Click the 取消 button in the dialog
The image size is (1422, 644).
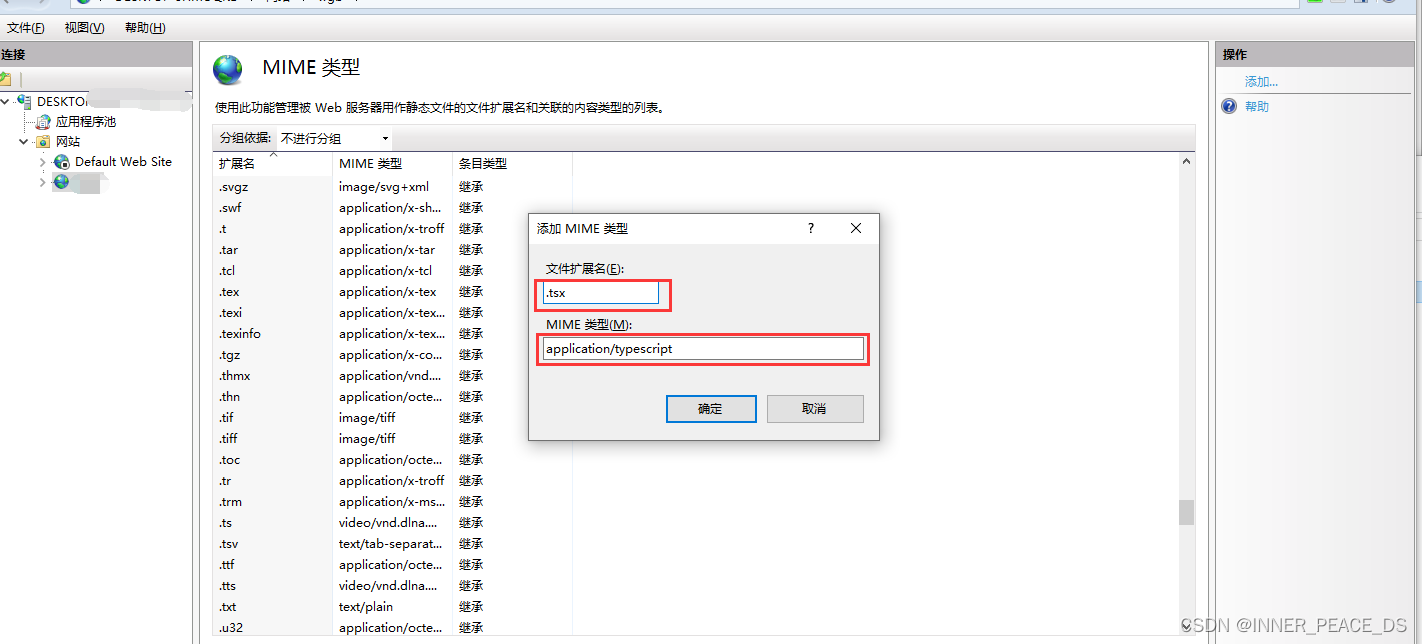pyautogui.click(x=815, y=409)
